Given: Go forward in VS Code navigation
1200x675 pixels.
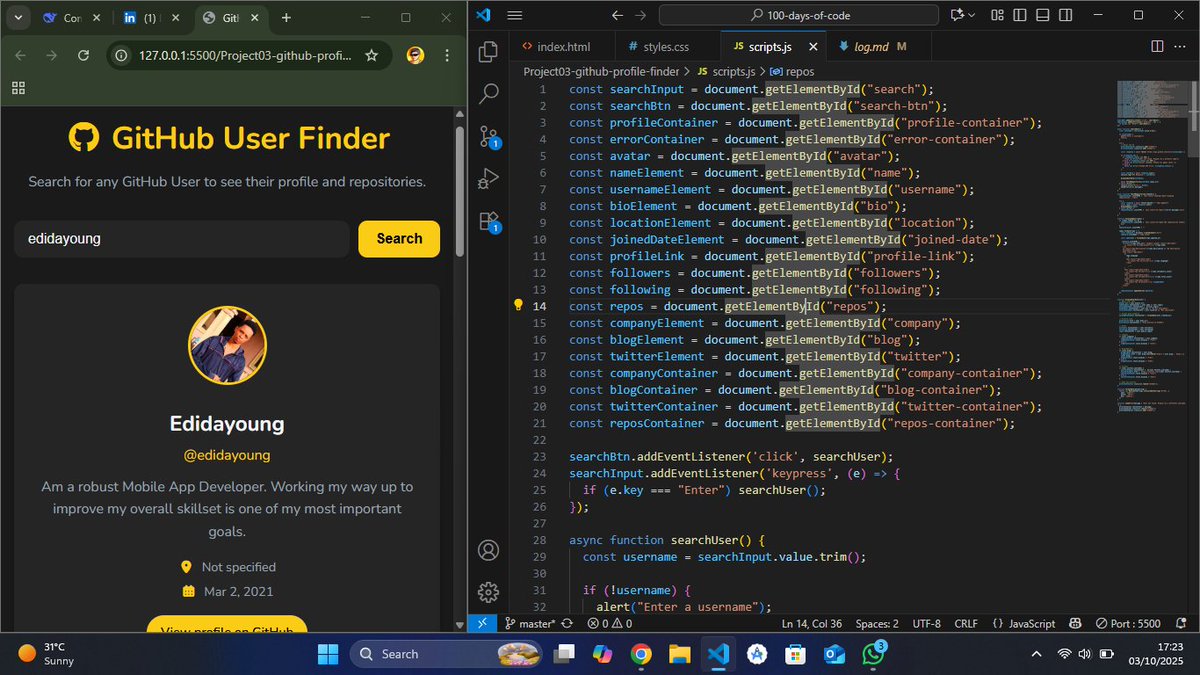Looking at the screenshot, I should pos(641,15).
